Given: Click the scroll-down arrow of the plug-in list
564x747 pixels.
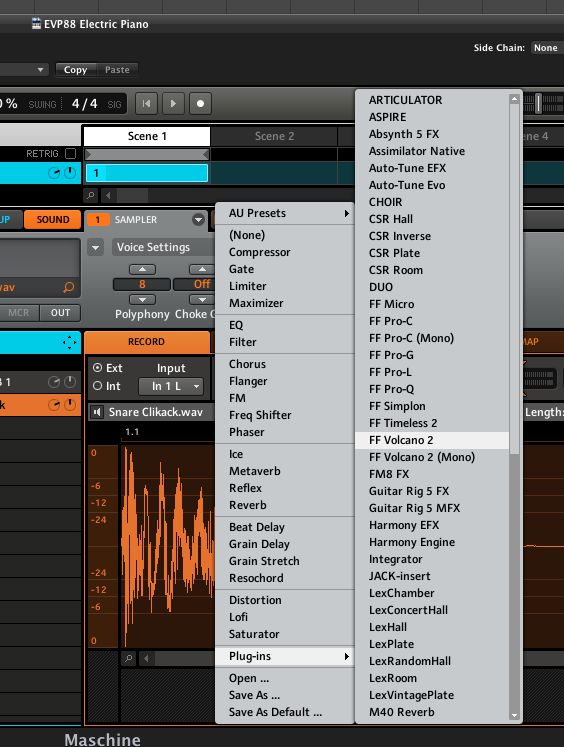Looking at the screenshot, I should click(x=514, y=715).
